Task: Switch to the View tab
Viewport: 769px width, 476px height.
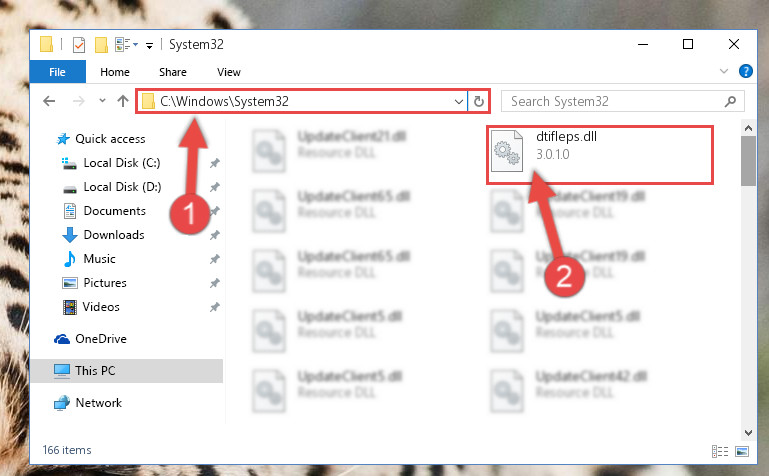Action: coord(229,72)
